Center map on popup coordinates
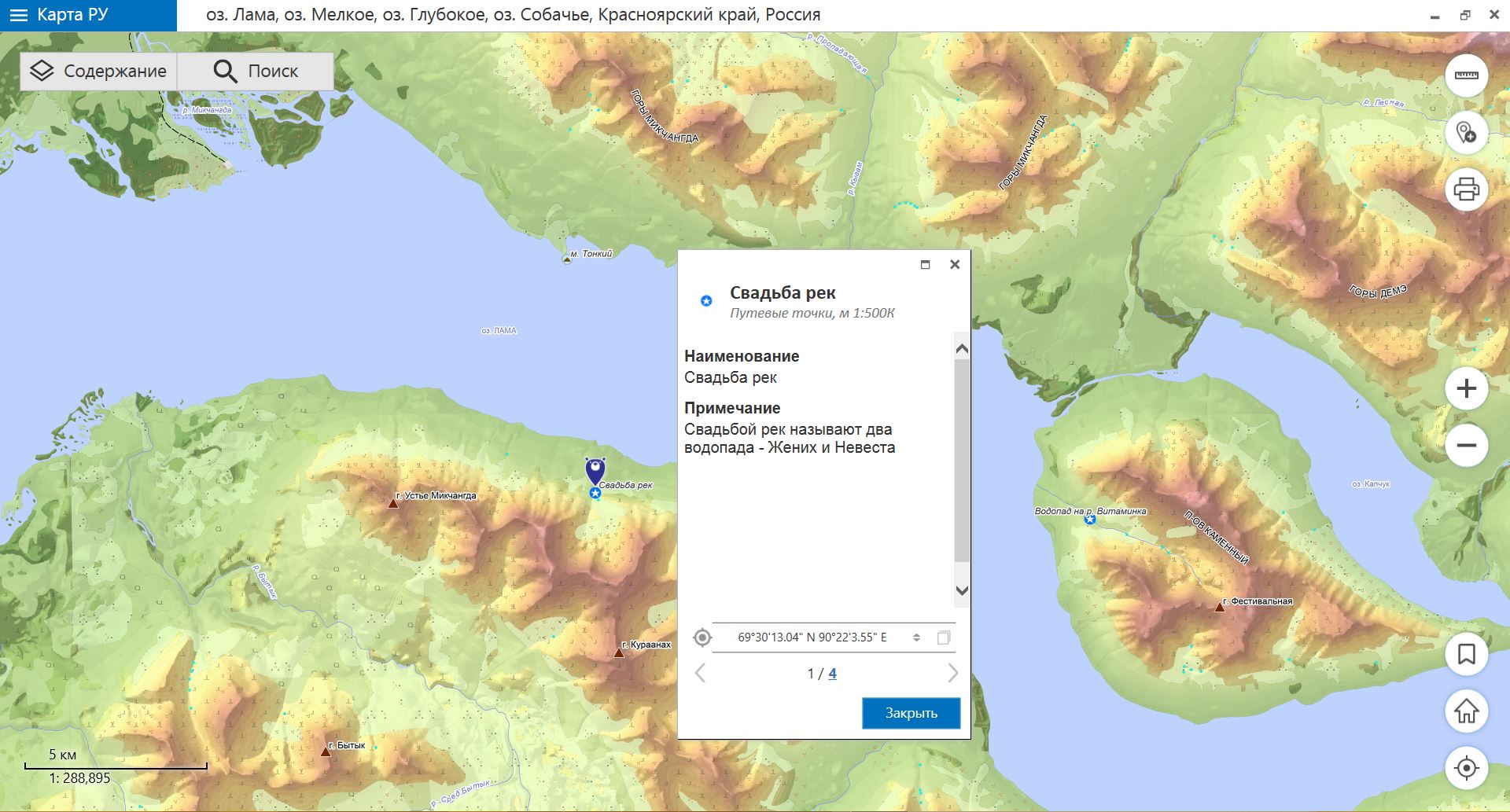This screenshot has width=1510, height=812. [702, 637]
